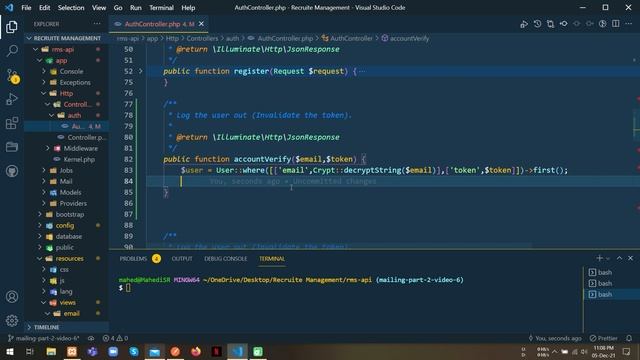Click inside the terminal prompt input
This screenshot has width=640, height=360.
click(128, 288)
